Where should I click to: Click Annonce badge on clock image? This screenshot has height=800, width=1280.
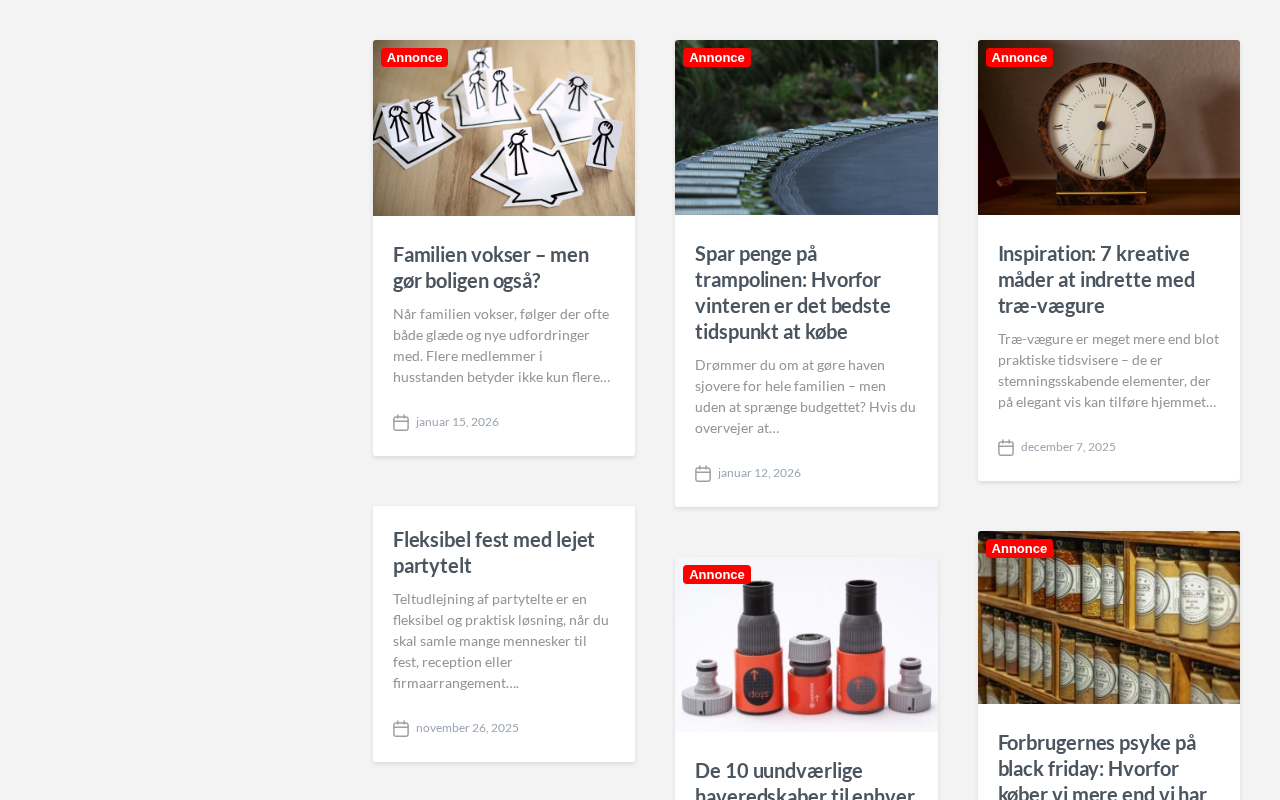pyautogui.click(x=1019, y=58)
